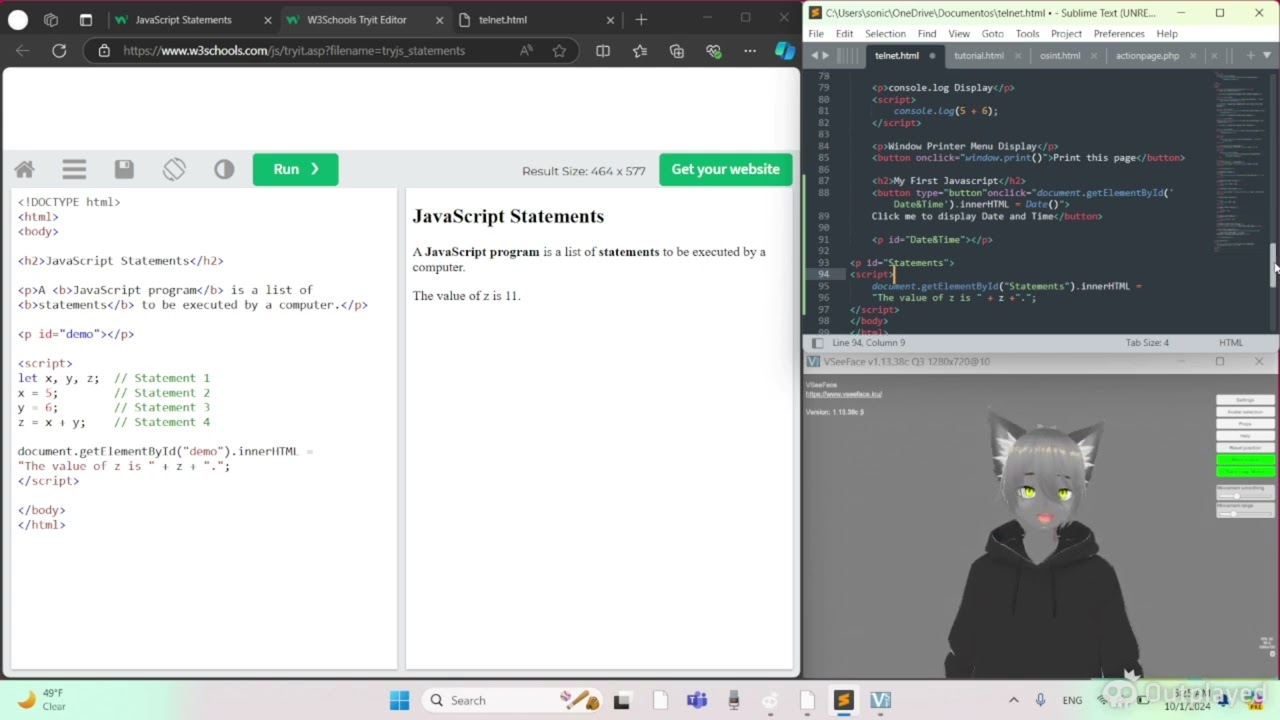This screenshot has width=1280, height=720.
Task: Open Sublime Text Help menu
Action: [1167, 33]
